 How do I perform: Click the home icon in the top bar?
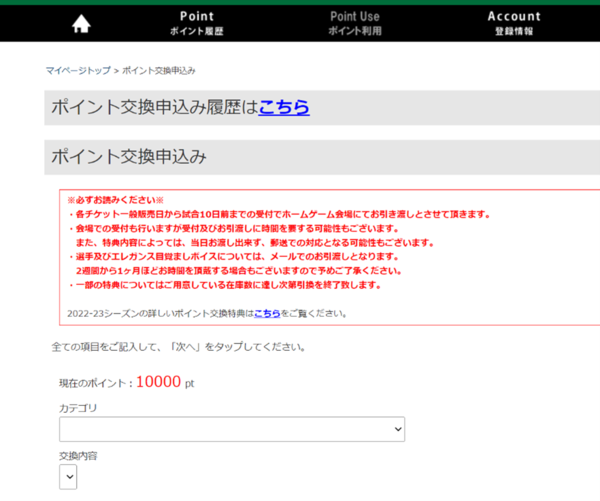[81, 24]
